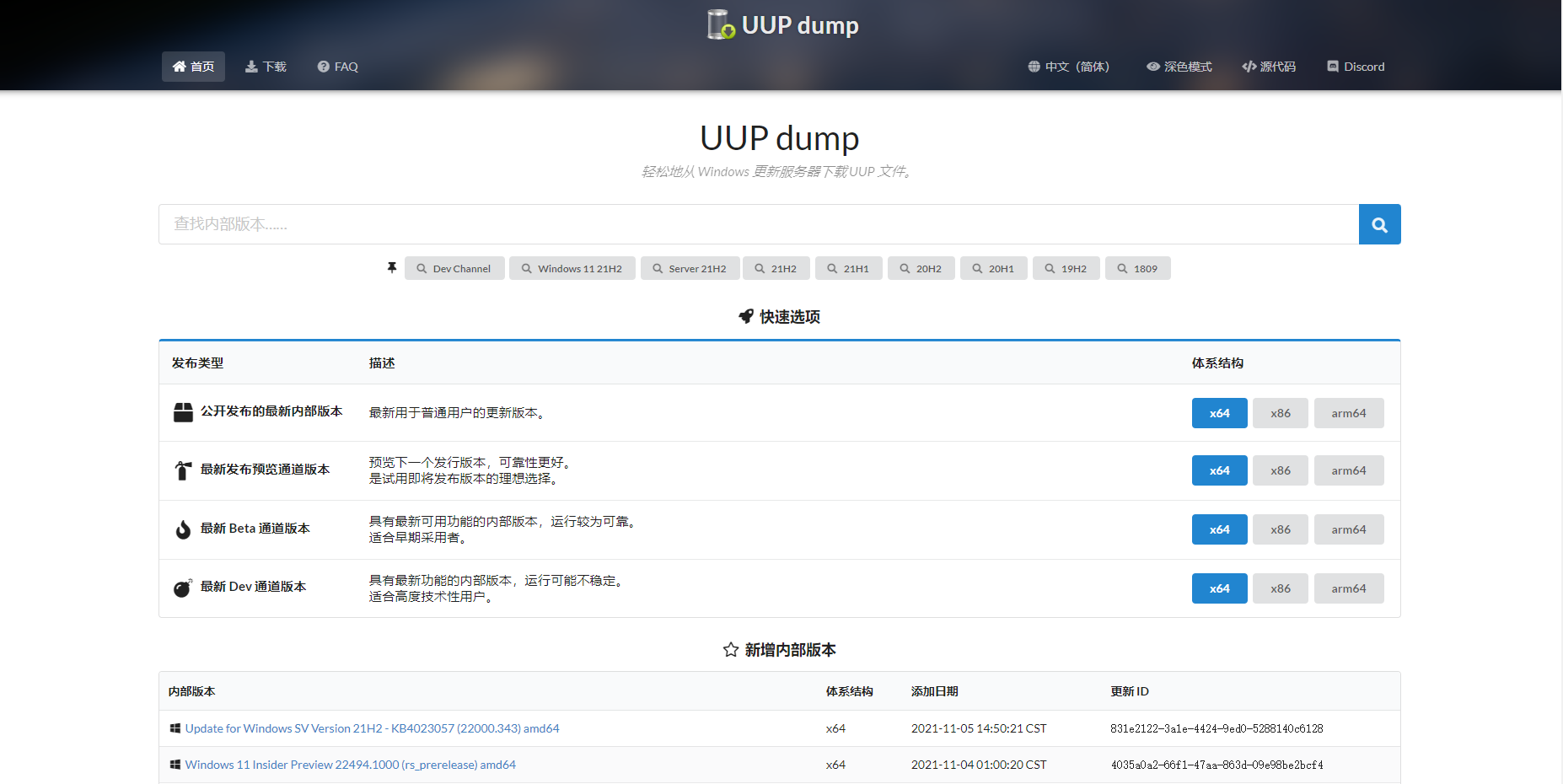Screen dimensions: 1563x784
Task: Open the 首页 home menu item
Action: pos(193,67)
